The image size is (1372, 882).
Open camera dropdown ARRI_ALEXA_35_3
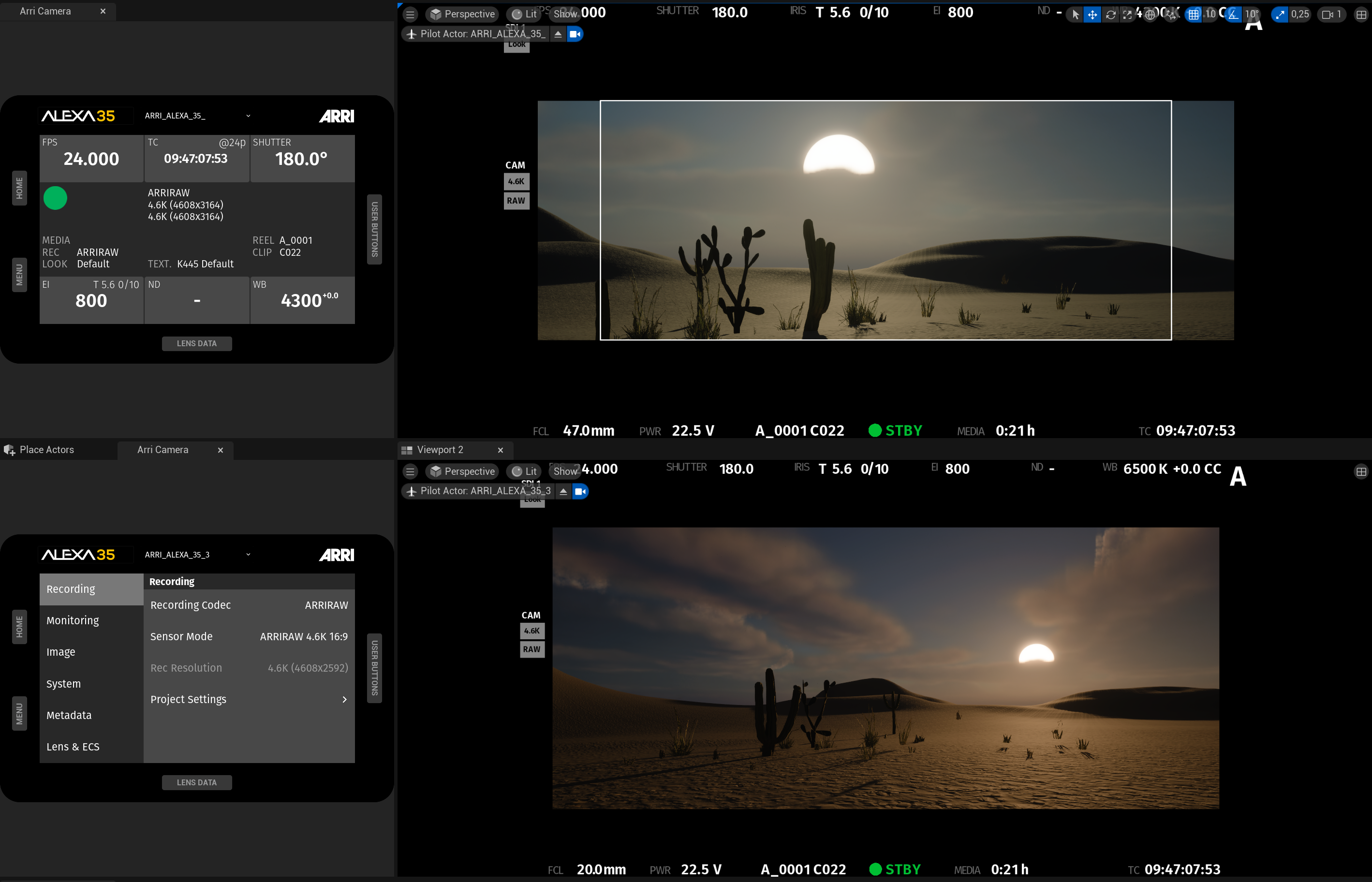click(248, 555)
